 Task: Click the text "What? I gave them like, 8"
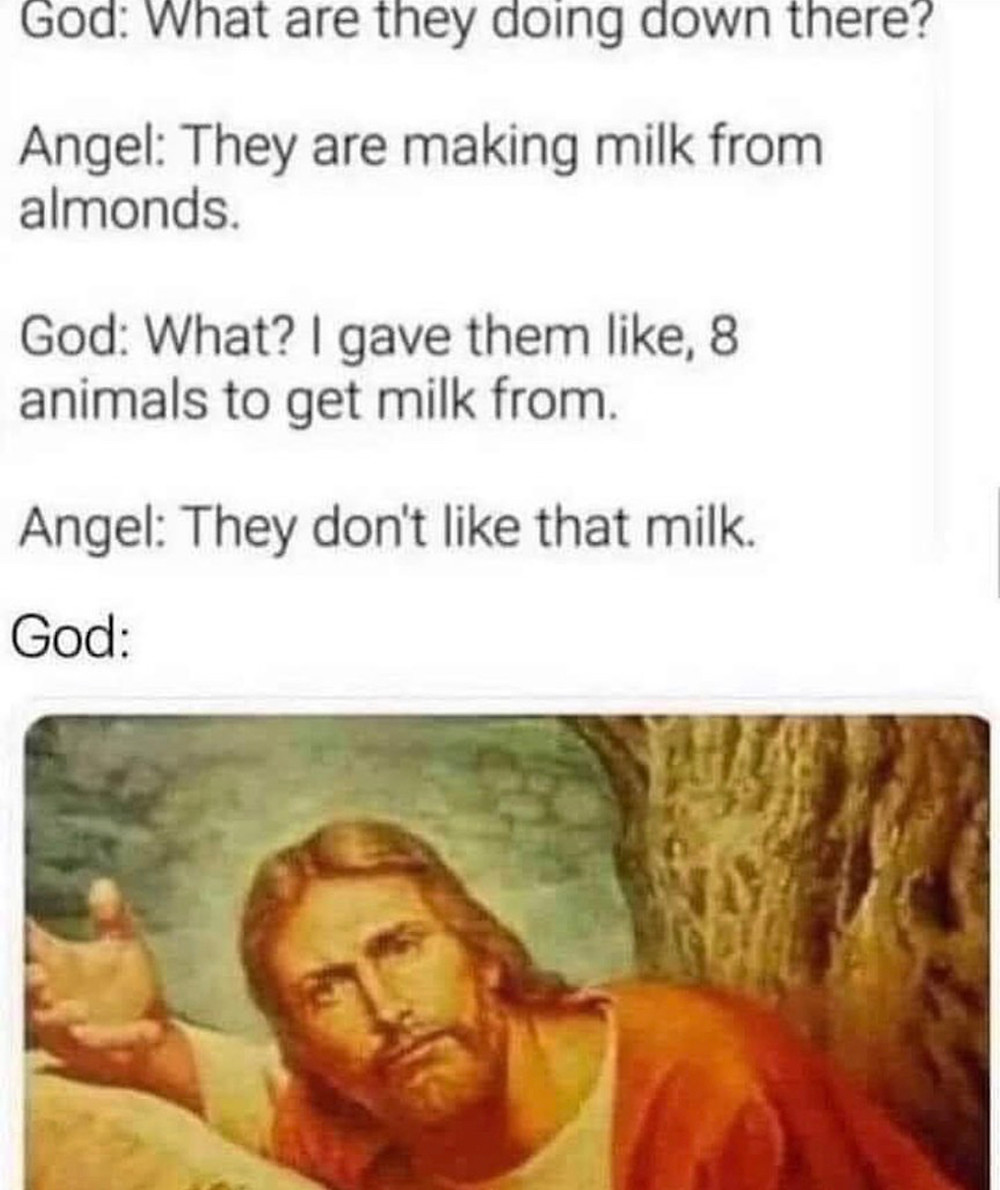pos(441,337)
